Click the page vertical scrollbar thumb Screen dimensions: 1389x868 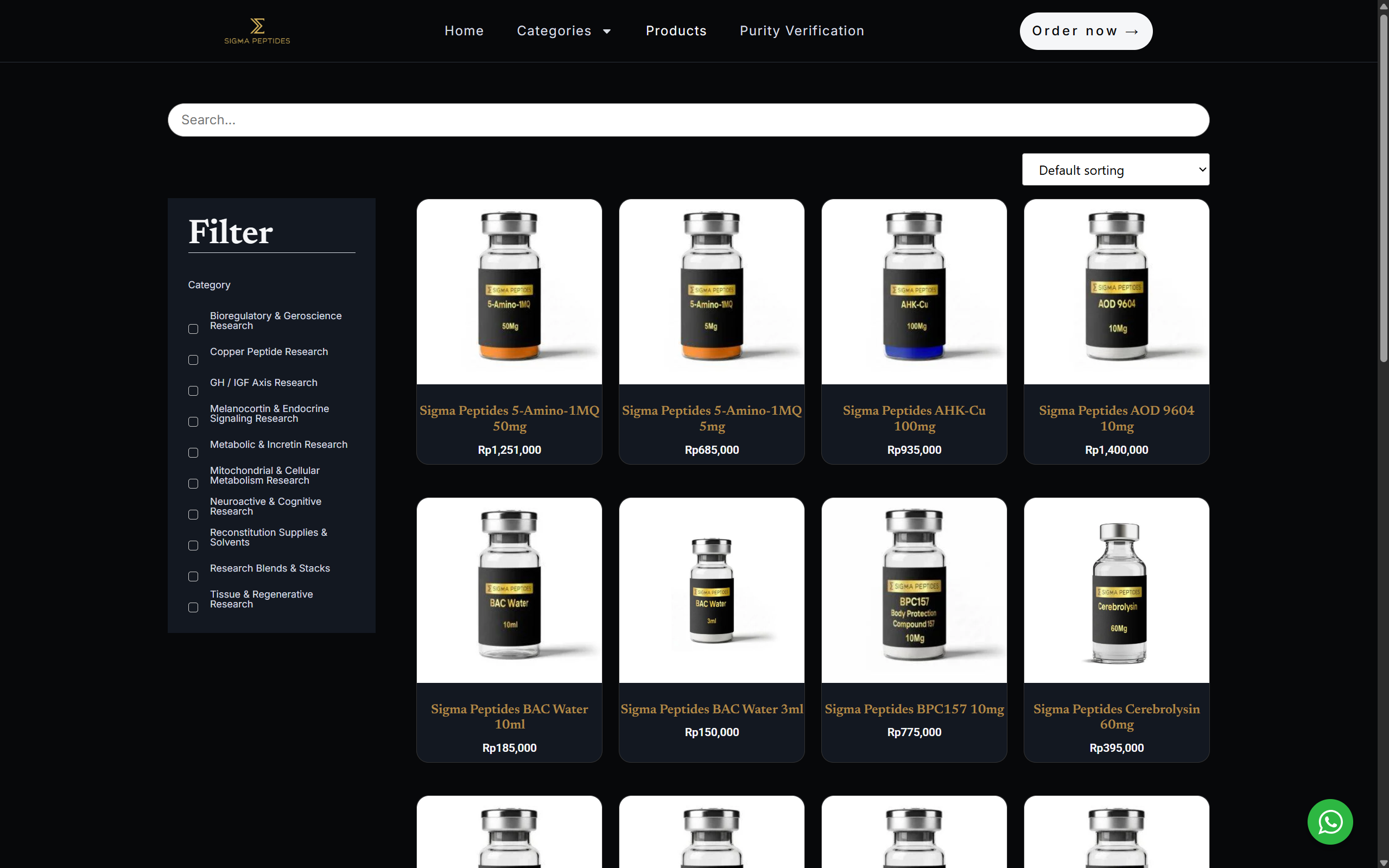1383,187
